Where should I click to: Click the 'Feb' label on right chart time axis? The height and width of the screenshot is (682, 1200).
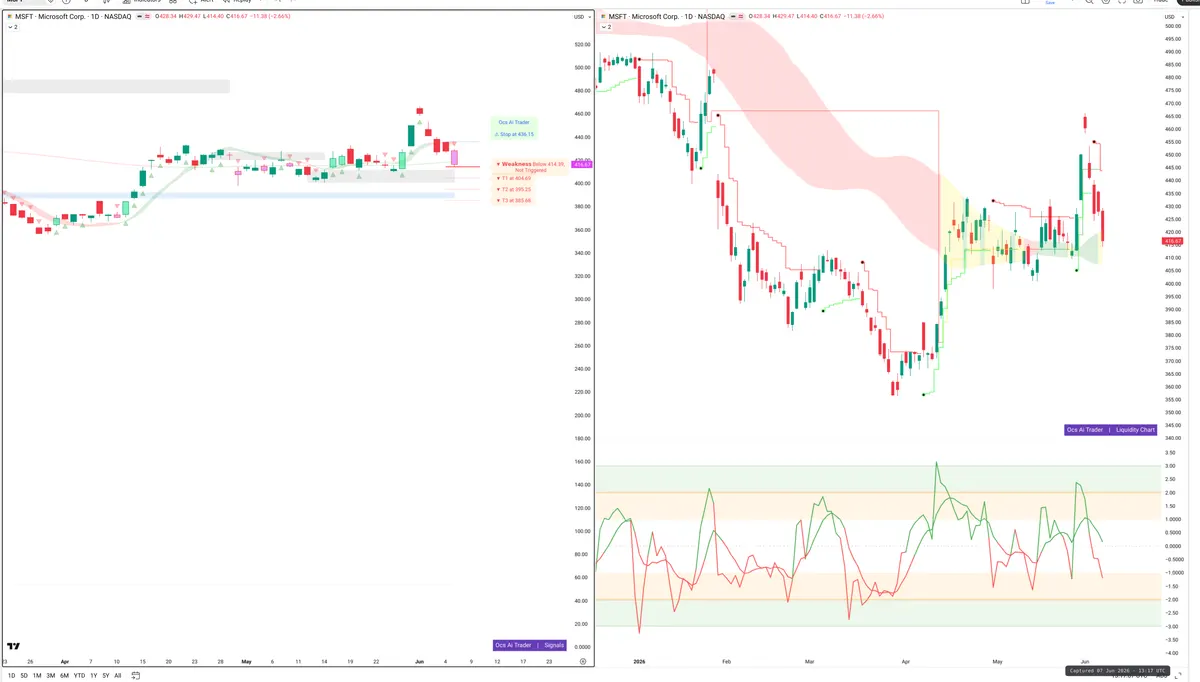point(726,661)
